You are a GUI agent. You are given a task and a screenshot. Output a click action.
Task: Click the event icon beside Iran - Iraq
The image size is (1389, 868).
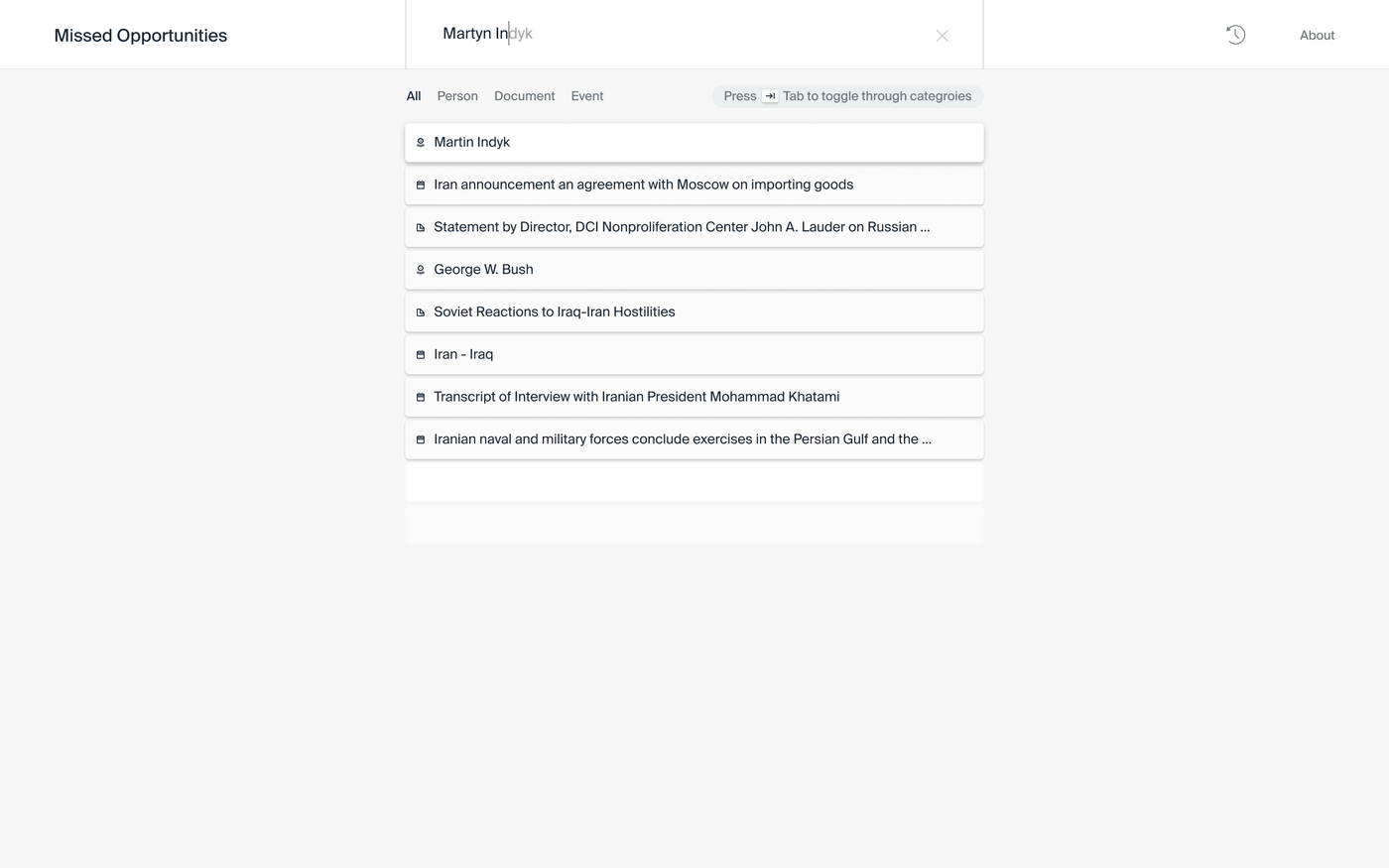pos(421,355)
